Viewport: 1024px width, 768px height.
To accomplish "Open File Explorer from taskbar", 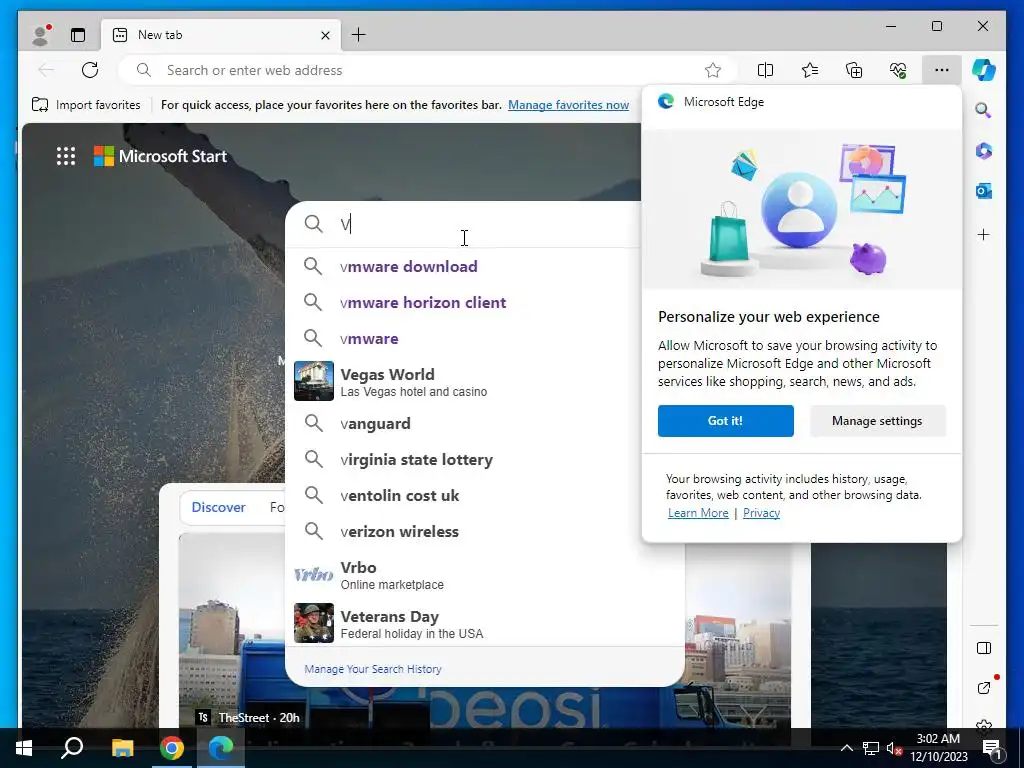I will [122, 748].
